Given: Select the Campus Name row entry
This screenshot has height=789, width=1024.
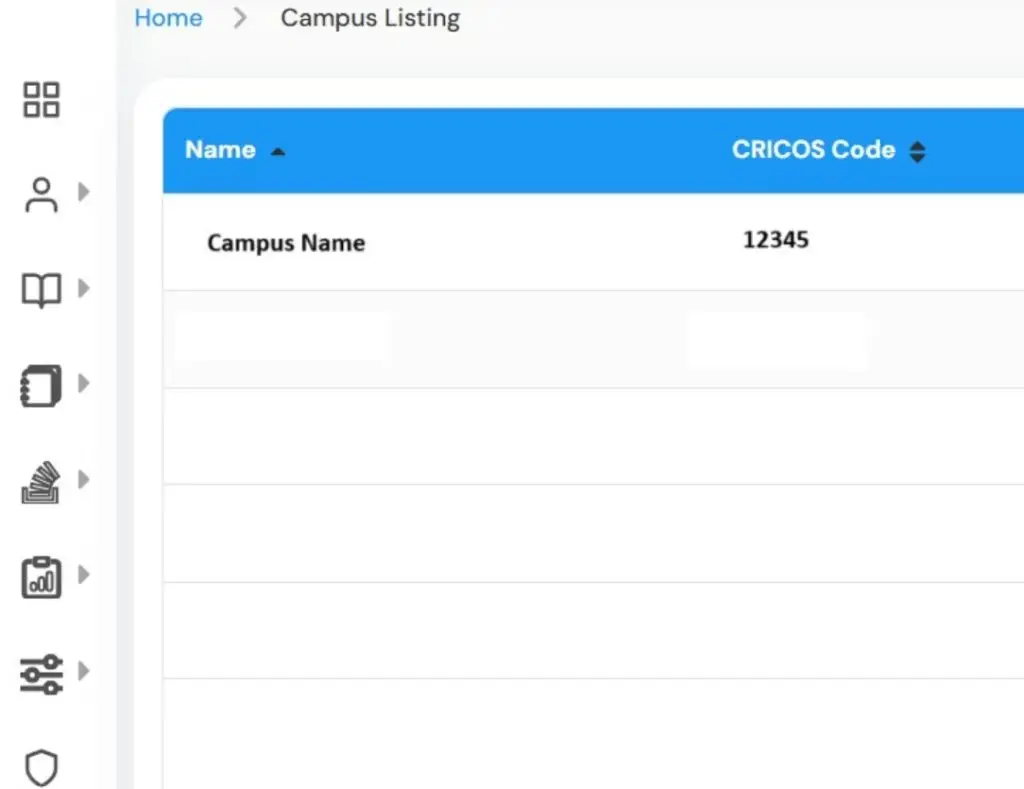Looking at the screenshot, I should pos(286,243).
